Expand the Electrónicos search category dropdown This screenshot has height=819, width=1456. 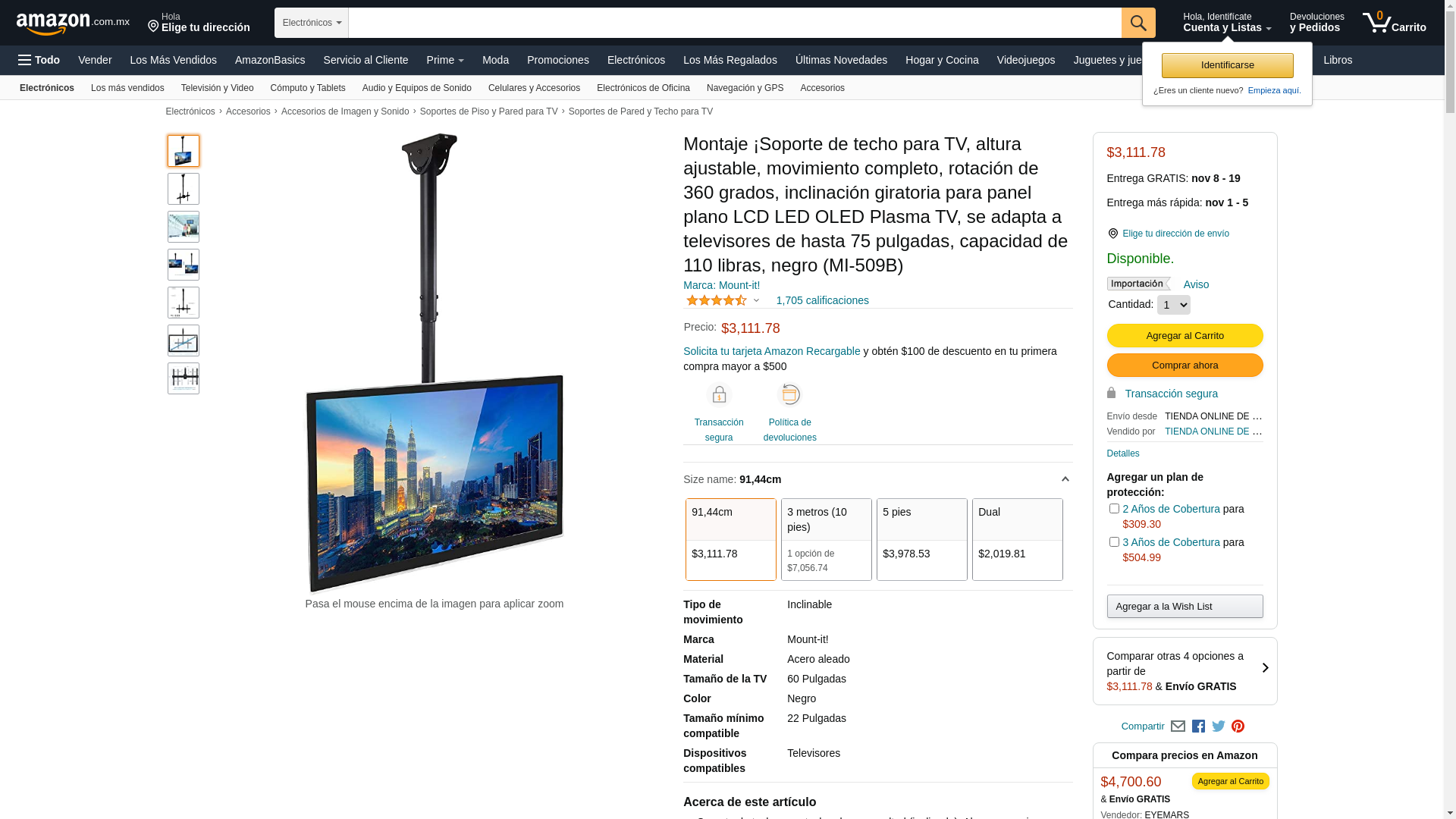click(x=312, y=23)
